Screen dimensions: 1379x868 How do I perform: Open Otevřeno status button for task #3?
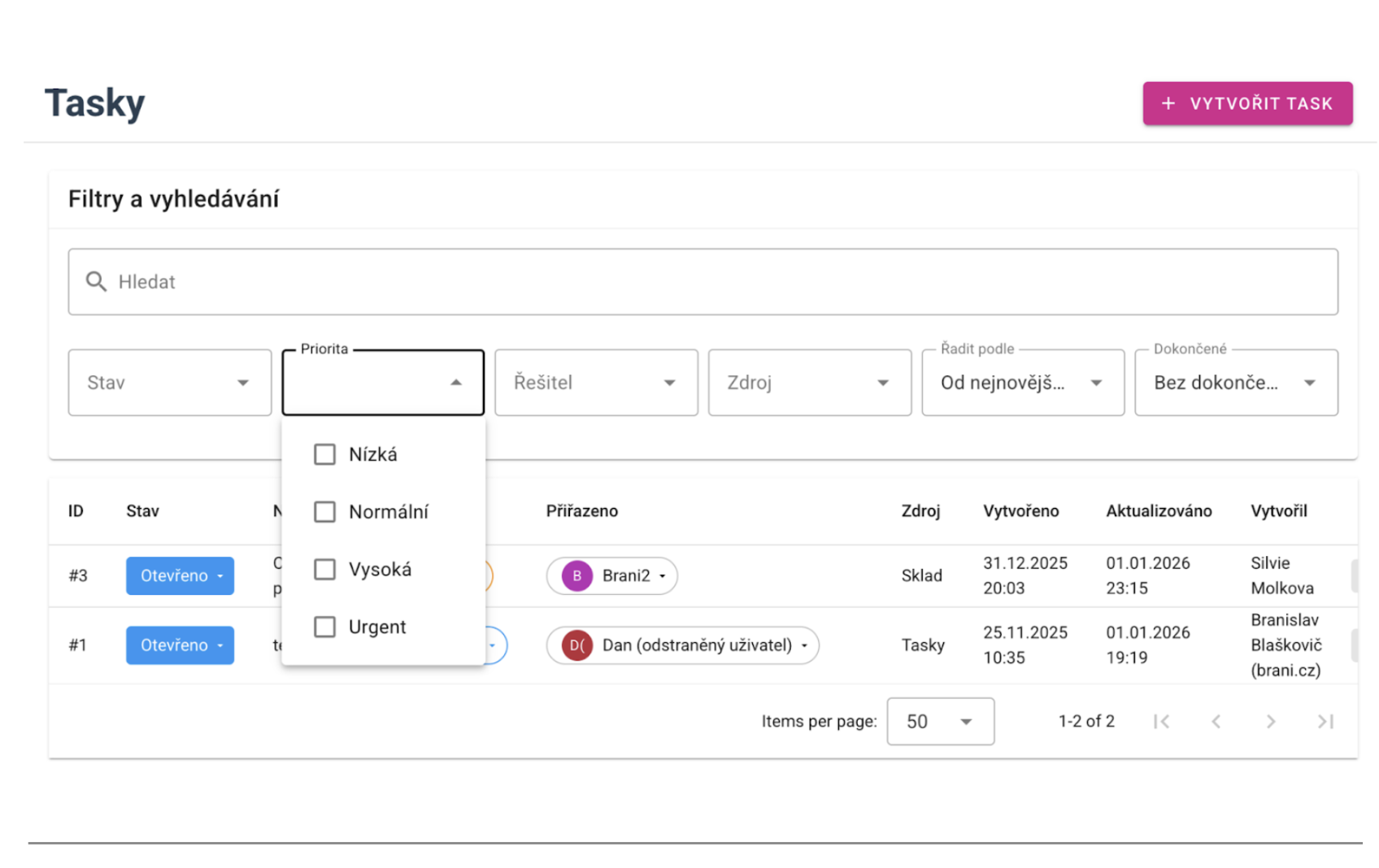tap(180, 575)
